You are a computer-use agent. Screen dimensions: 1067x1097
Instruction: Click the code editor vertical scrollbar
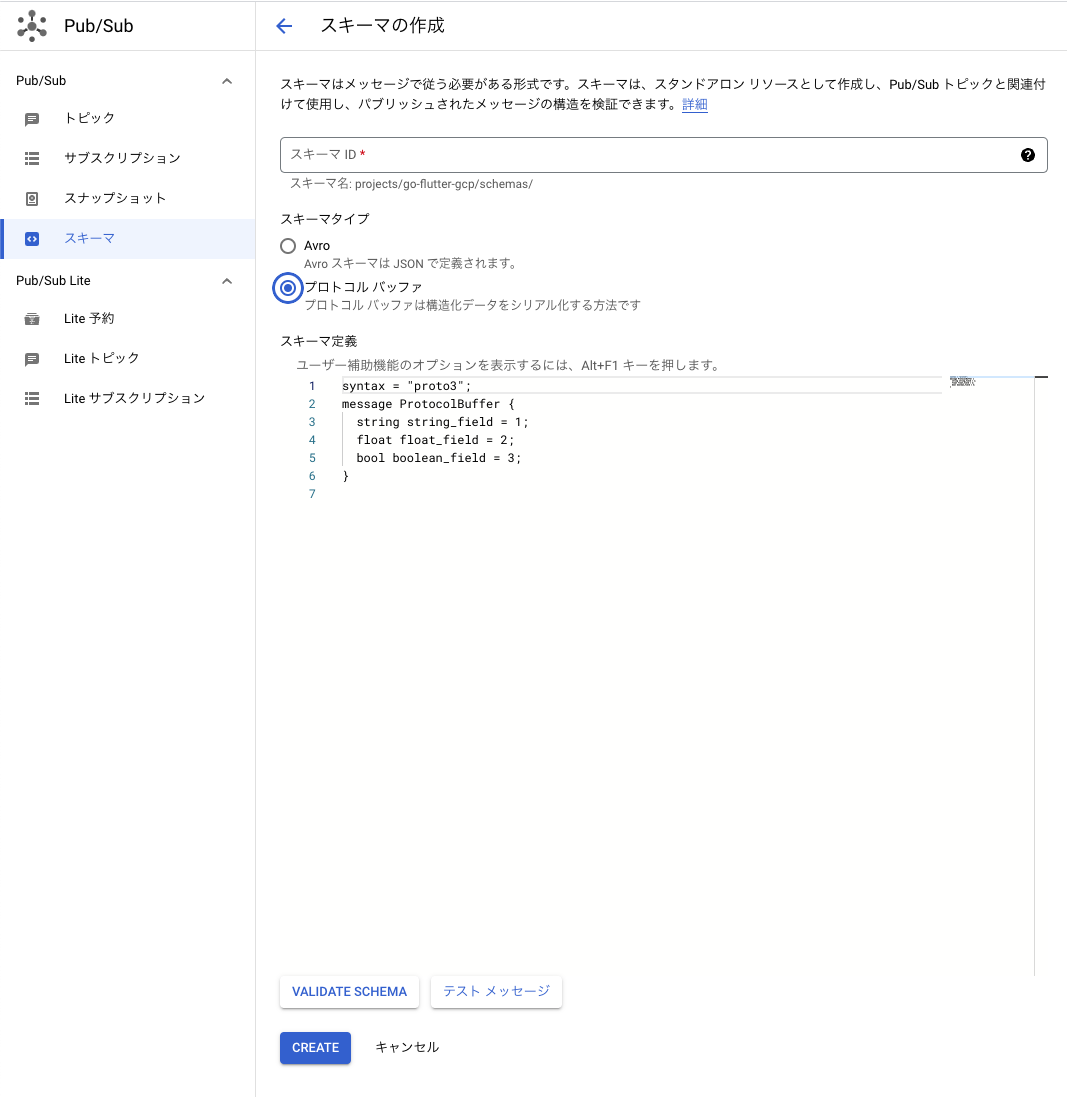point(1041,675)
